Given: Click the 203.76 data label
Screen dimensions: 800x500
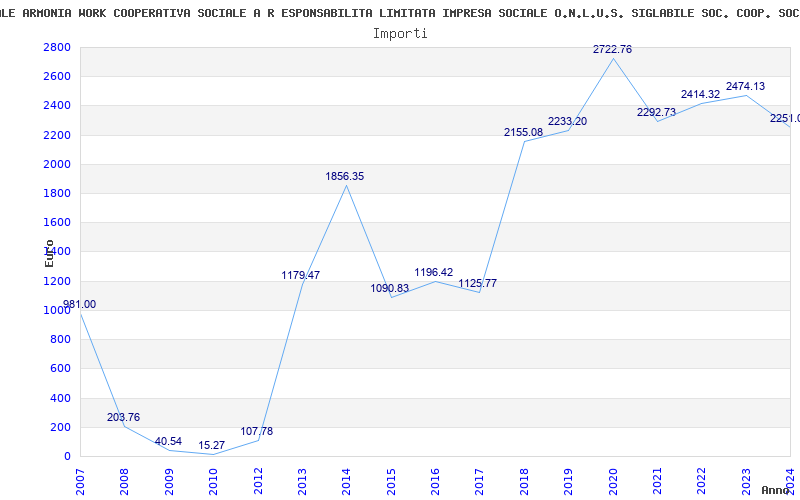Looking at the screenshot, I should (123, 417).
